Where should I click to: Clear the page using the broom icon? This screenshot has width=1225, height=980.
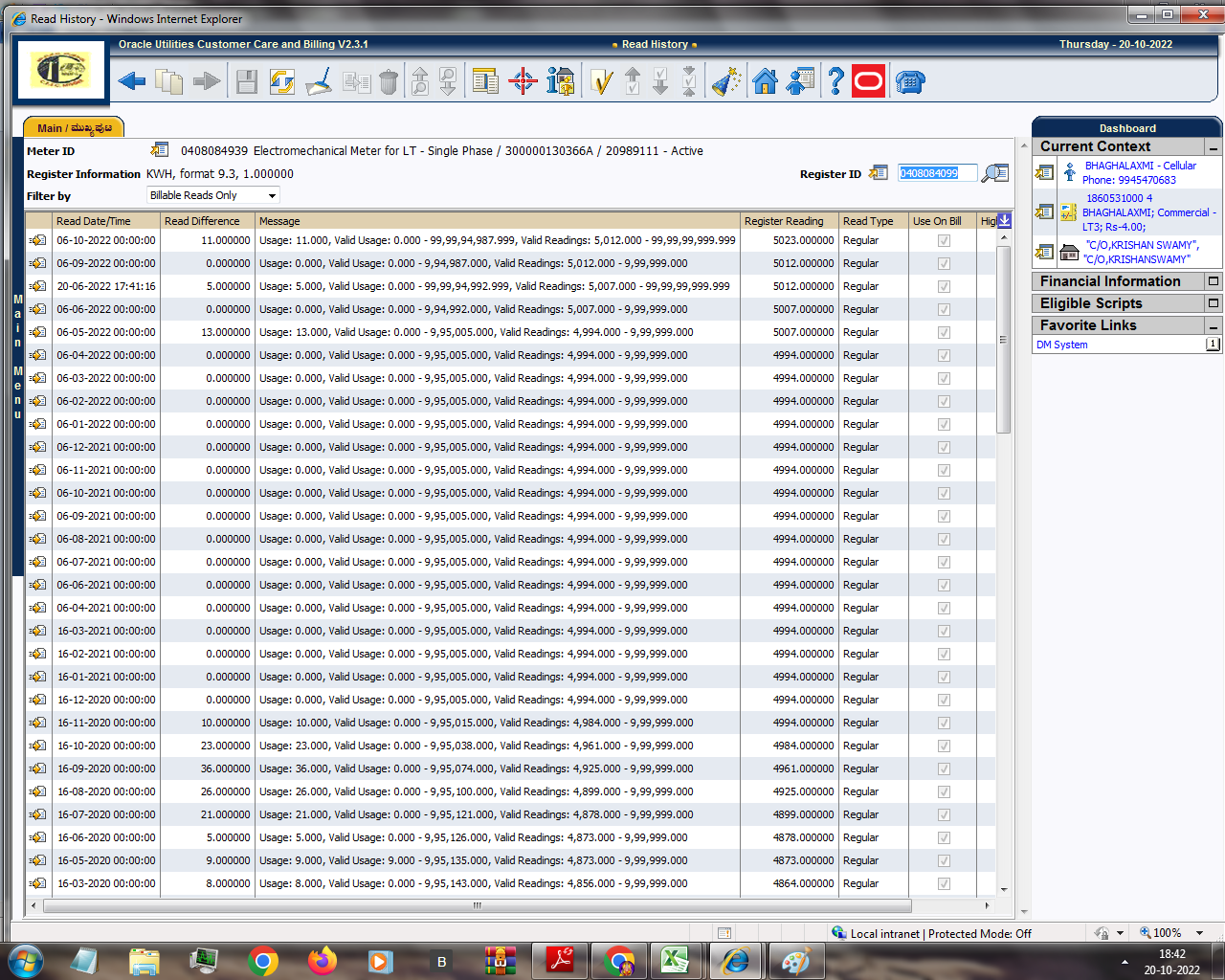coord(319,82)
